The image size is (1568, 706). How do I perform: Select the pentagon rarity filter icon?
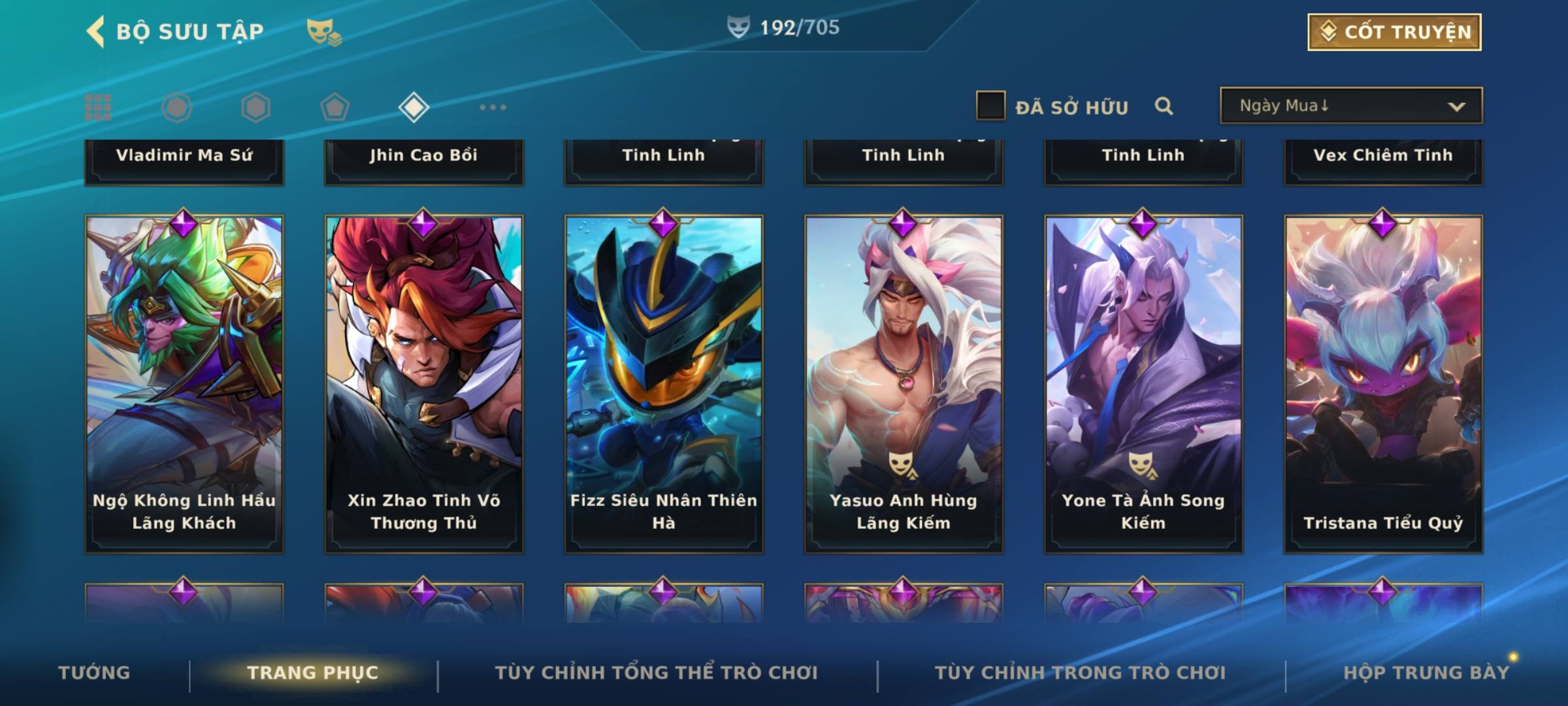coord(335,107)
